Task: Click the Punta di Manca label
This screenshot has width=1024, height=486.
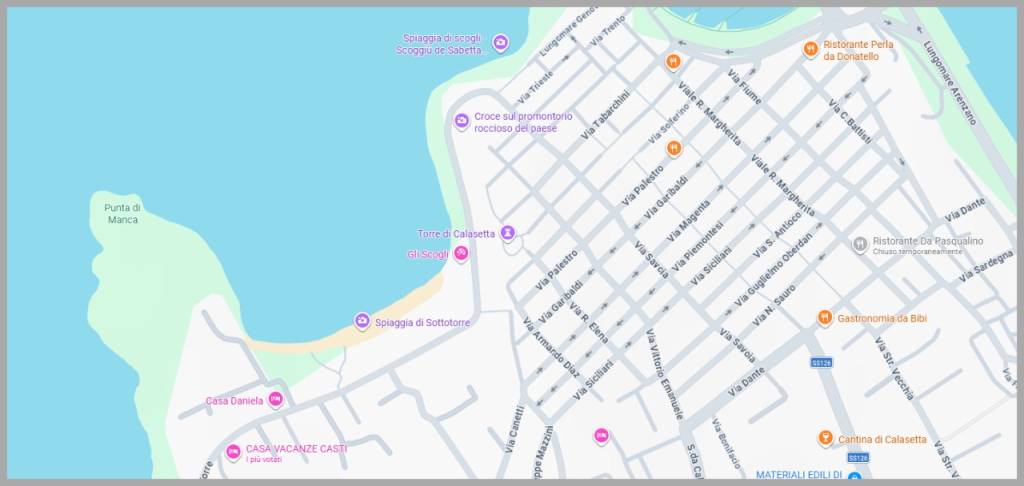Action: pyautogui.click(x=122, y=213)
